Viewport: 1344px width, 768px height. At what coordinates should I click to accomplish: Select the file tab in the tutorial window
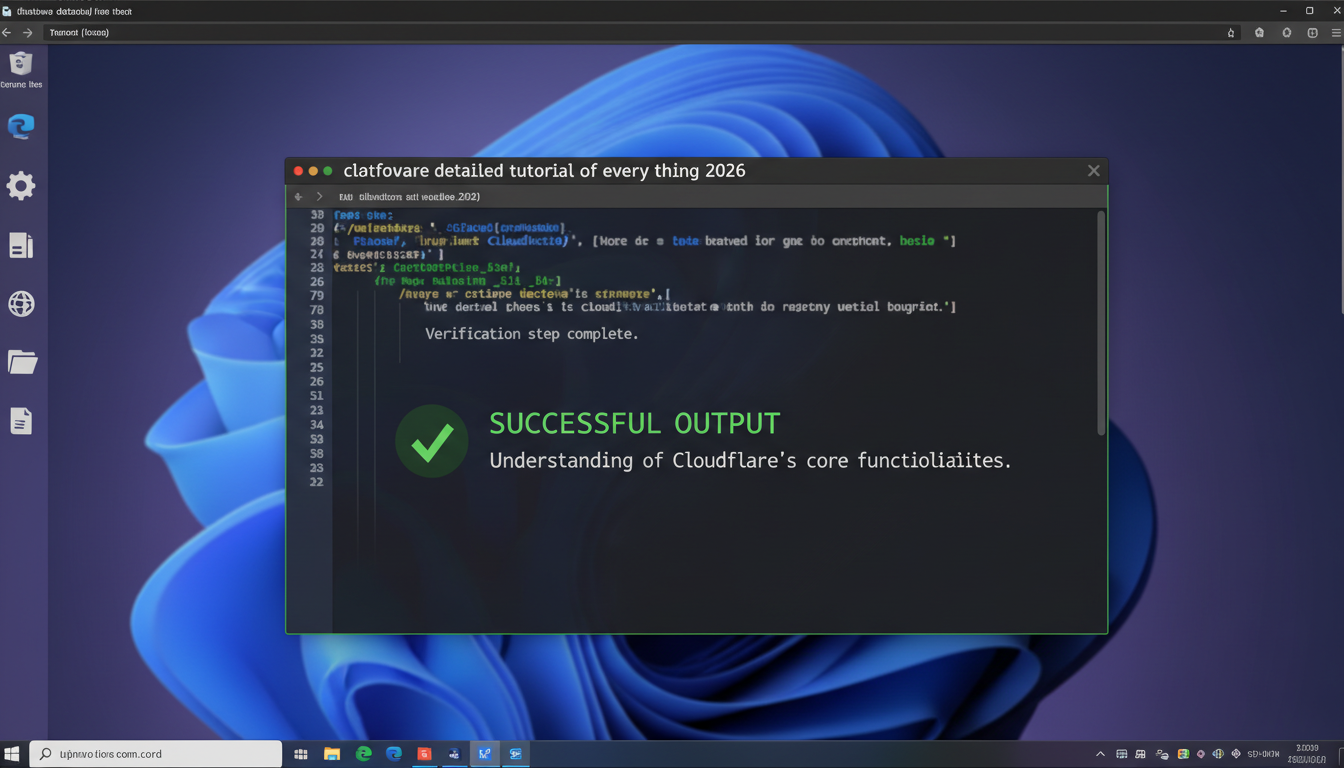(410, 197)
